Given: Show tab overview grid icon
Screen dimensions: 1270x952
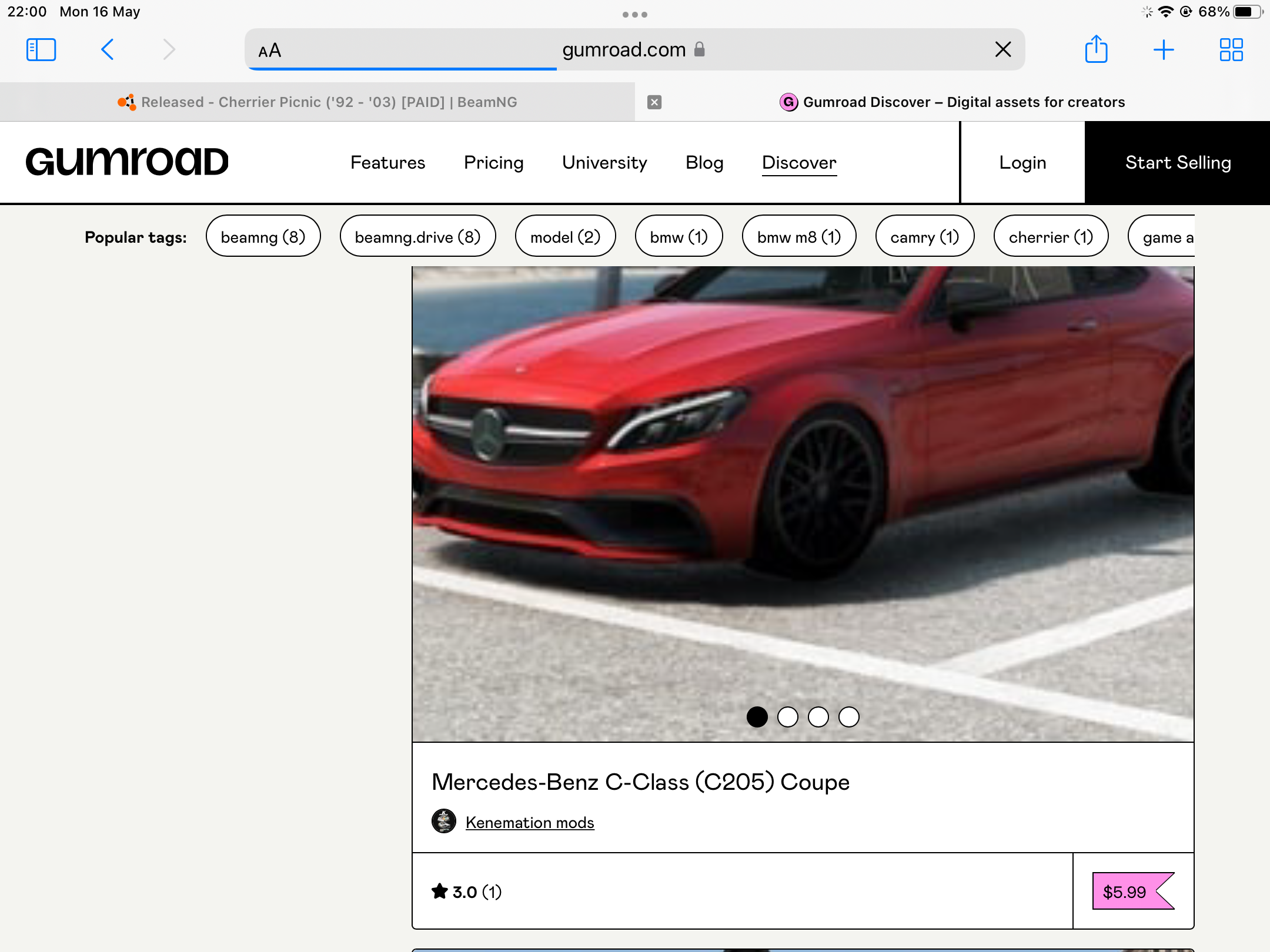Looking at the screenshot, I should (x=1231, y=50).
